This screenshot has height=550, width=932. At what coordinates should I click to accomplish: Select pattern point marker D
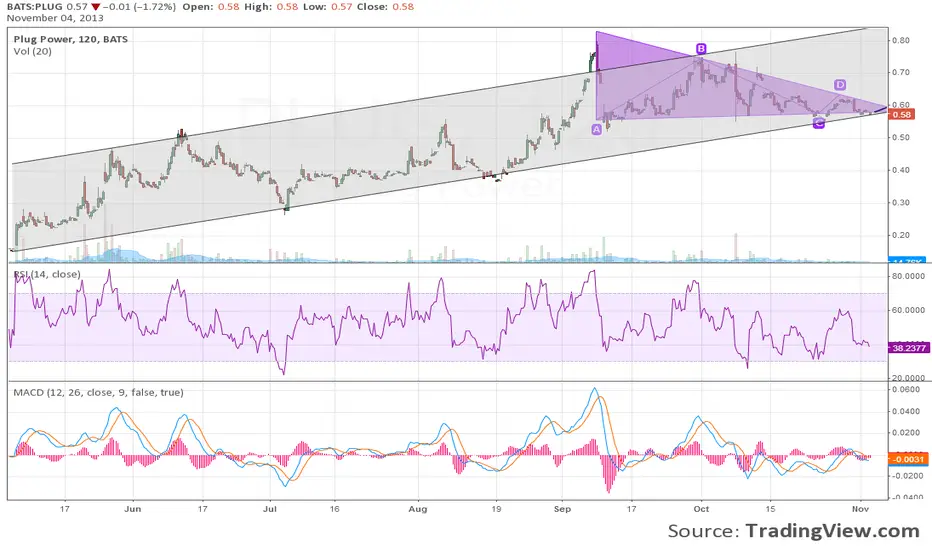(x=839, y=84)
